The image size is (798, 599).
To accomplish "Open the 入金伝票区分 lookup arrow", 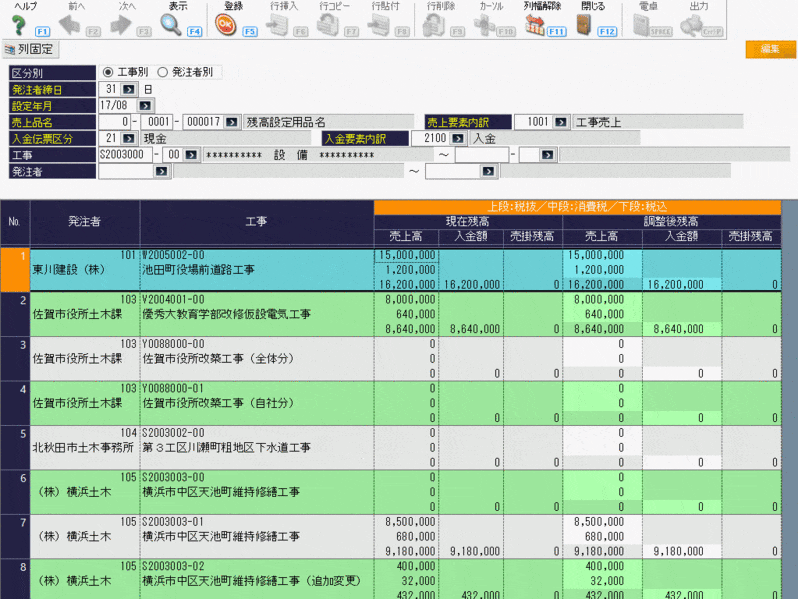I will coord(129,138).
